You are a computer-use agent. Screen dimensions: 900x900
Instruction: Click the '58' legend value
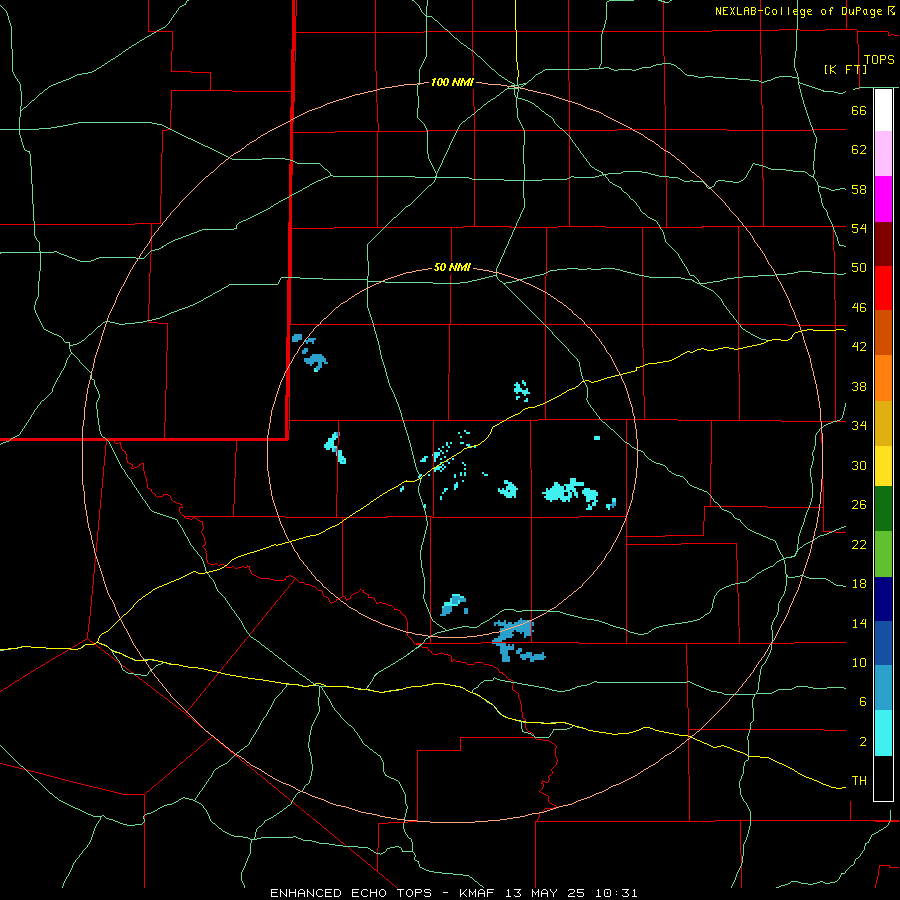point(859,189)
